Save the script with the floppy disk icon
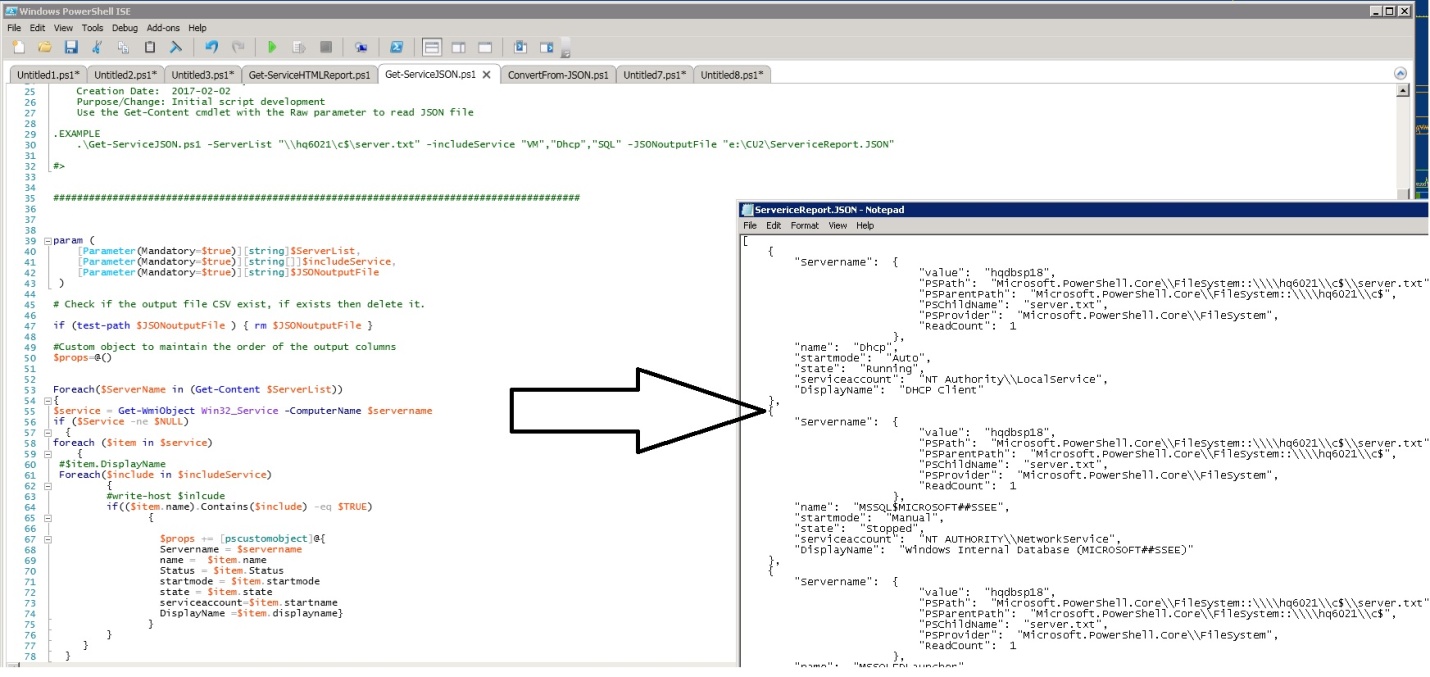Image resolution: width=1430 pixels, height=677 pixels. pos(71,47)
